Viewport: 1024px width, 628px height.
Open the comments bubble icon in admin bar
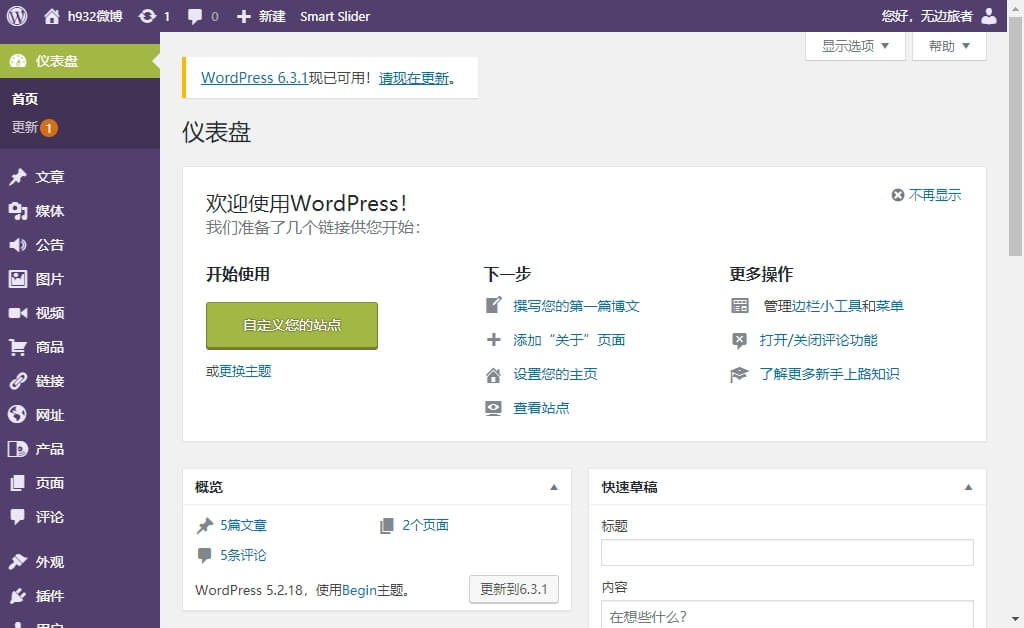pos(195,16)
